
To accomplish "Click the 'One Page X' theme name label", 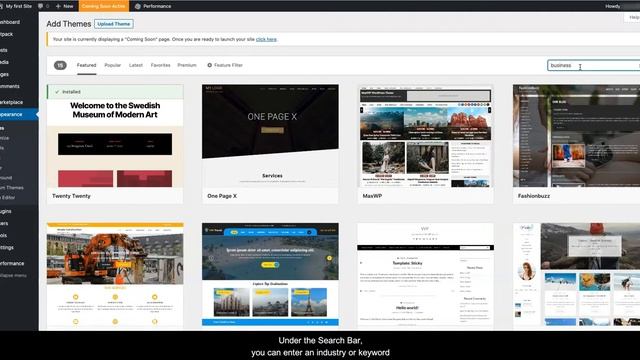I will click(x=222, y=196).
